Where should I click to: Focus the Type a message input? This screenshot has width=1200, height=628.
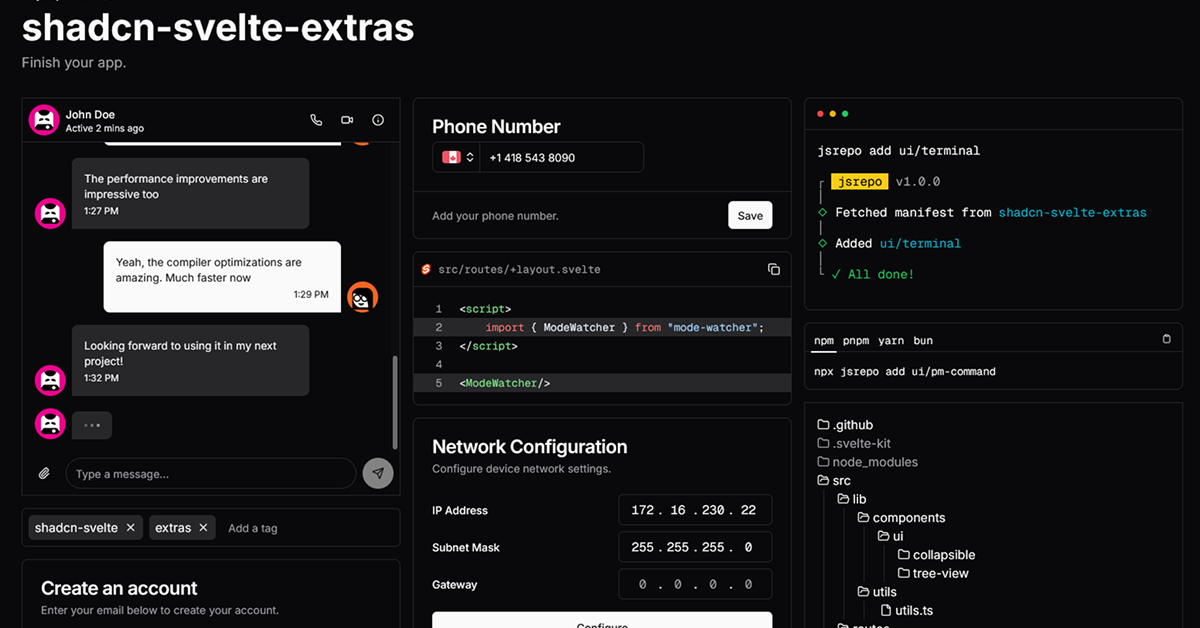pyautogui.click(x=210, y=474)
